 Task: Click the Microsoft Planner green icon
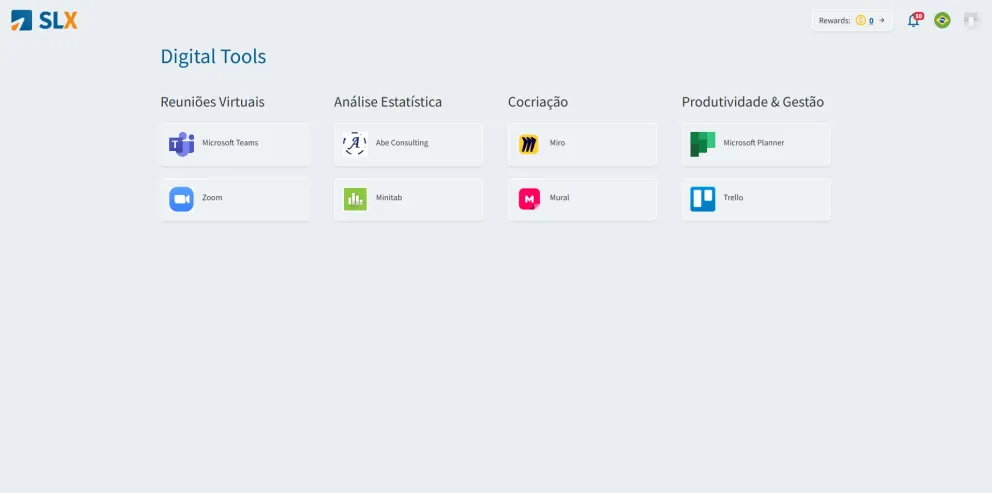pyautogui.click(x=702, y=144)
